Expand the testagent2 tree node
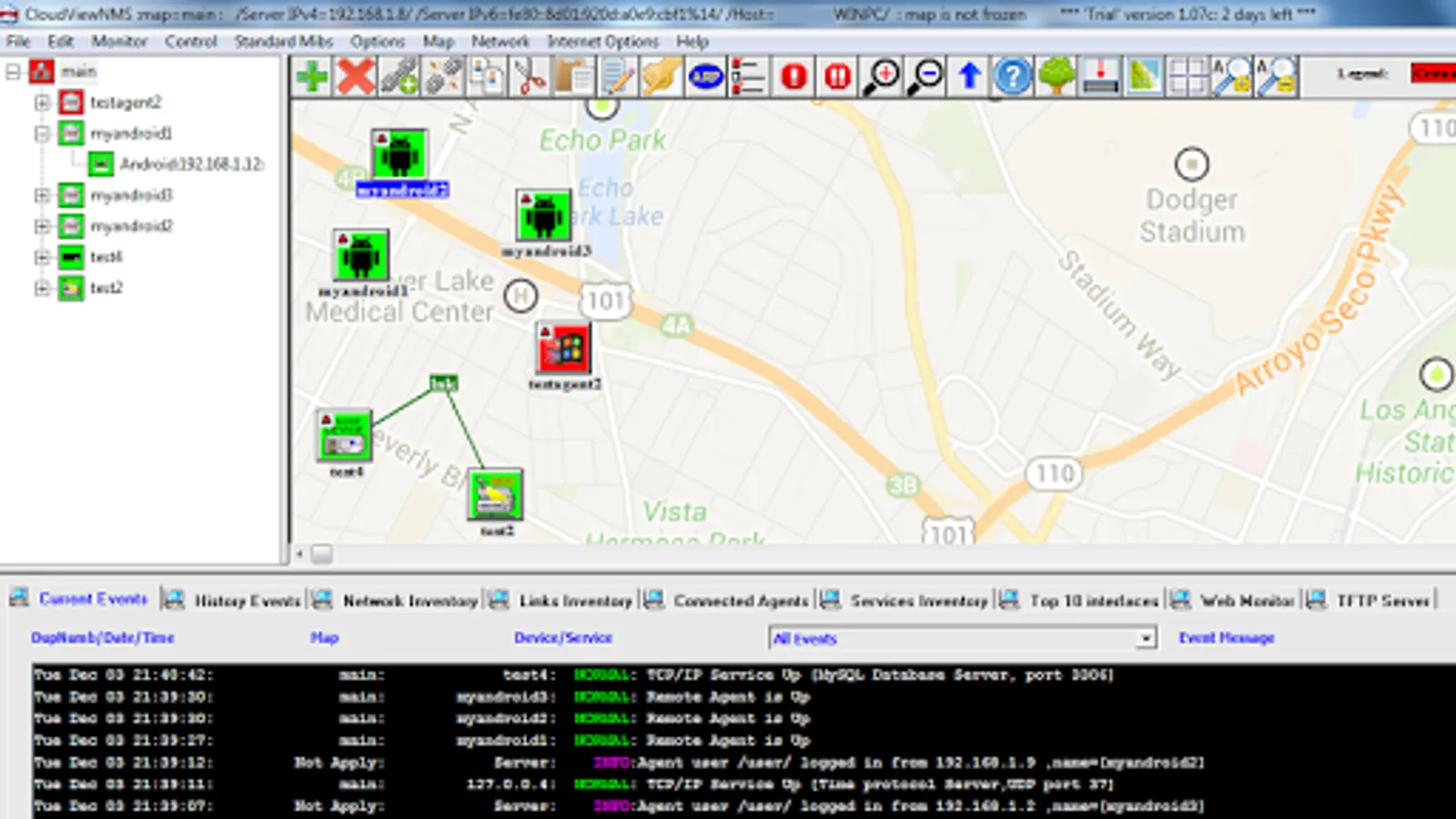 (x=42, y=103)
